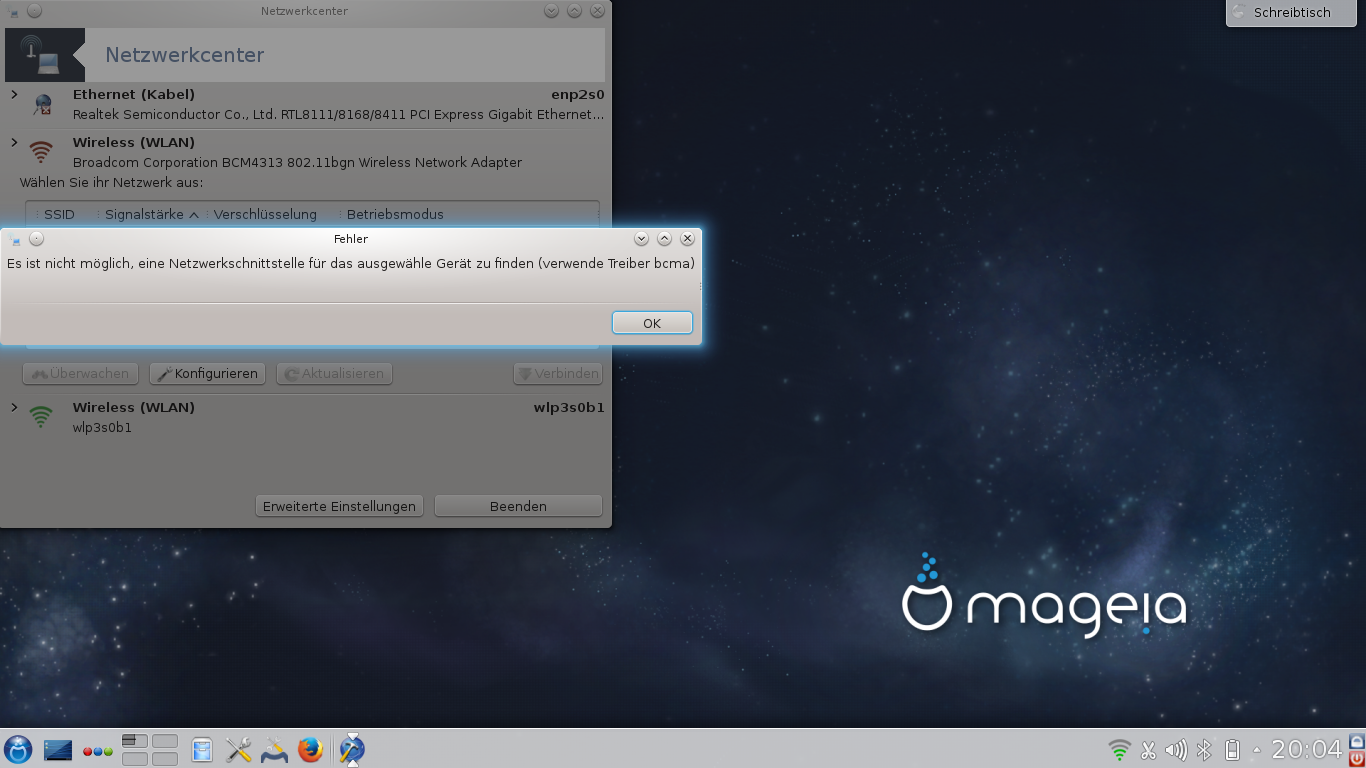1366x768 pixels.
Task: Click the red power button icon
Action: 1357,759
